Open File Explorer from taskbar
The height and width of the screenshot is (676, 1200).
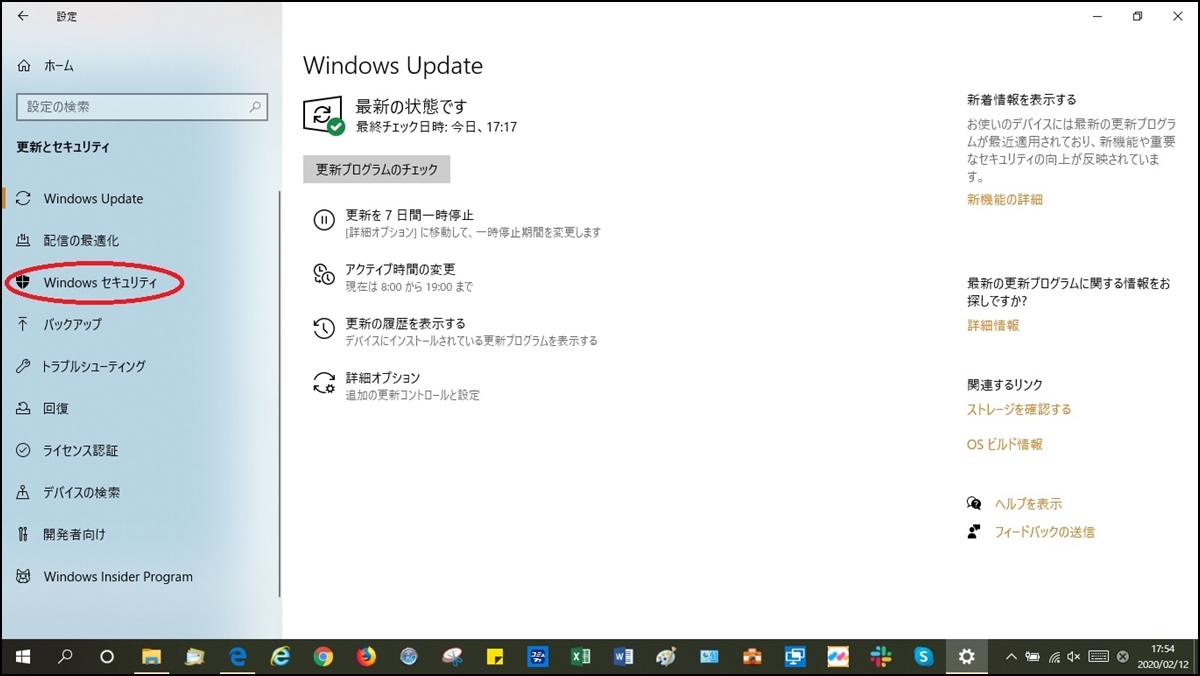151,657
